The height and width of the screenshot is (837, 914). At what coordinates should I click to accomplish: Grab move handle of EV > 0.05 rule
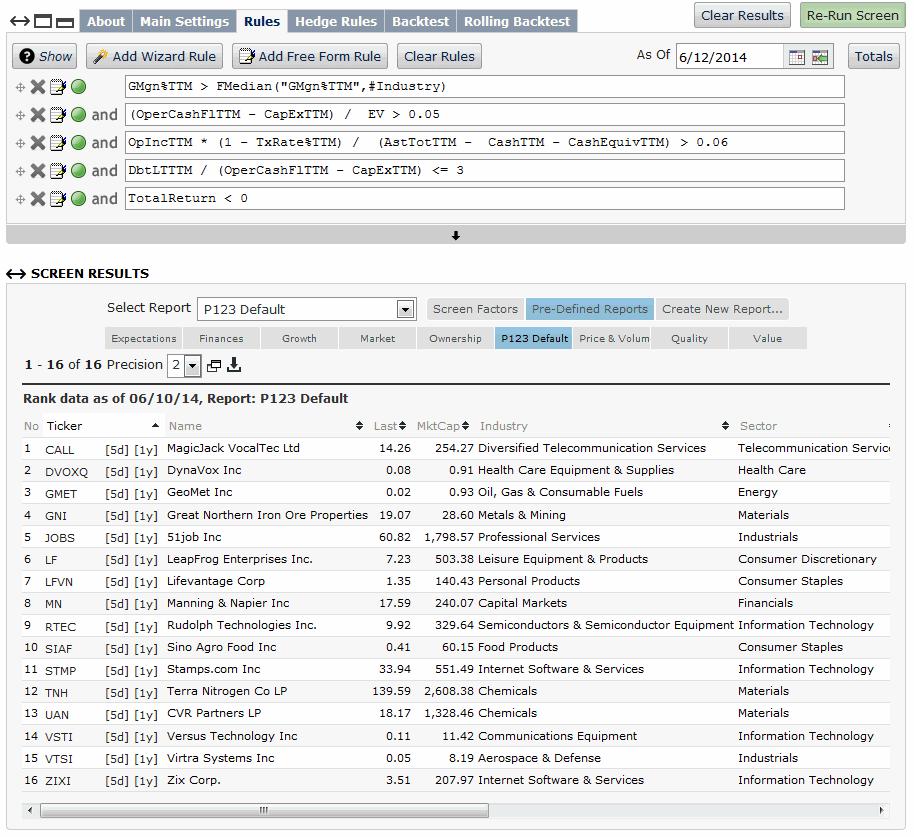(x=20, y=115)
